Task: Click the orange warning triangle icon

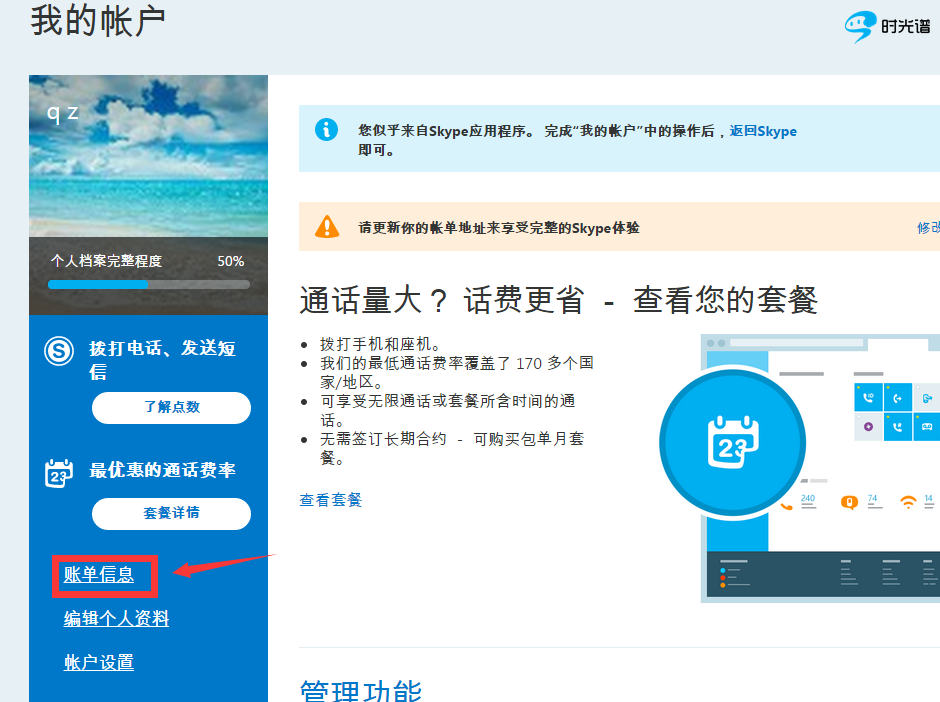Action: [327, 227]
